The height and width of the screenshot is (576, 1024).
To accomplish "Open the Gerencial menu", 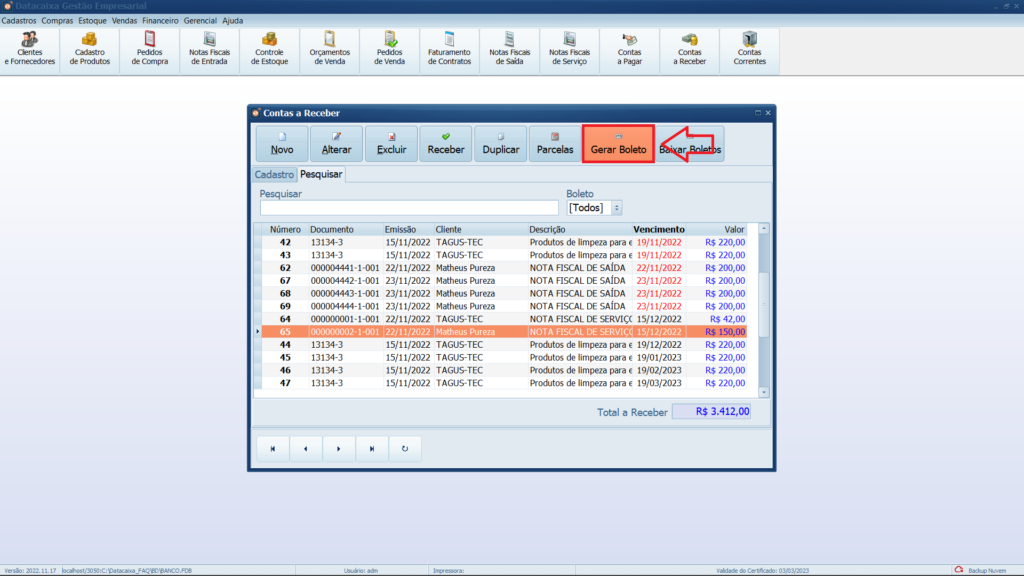I will pyautogui.click(x=200, y=20).
